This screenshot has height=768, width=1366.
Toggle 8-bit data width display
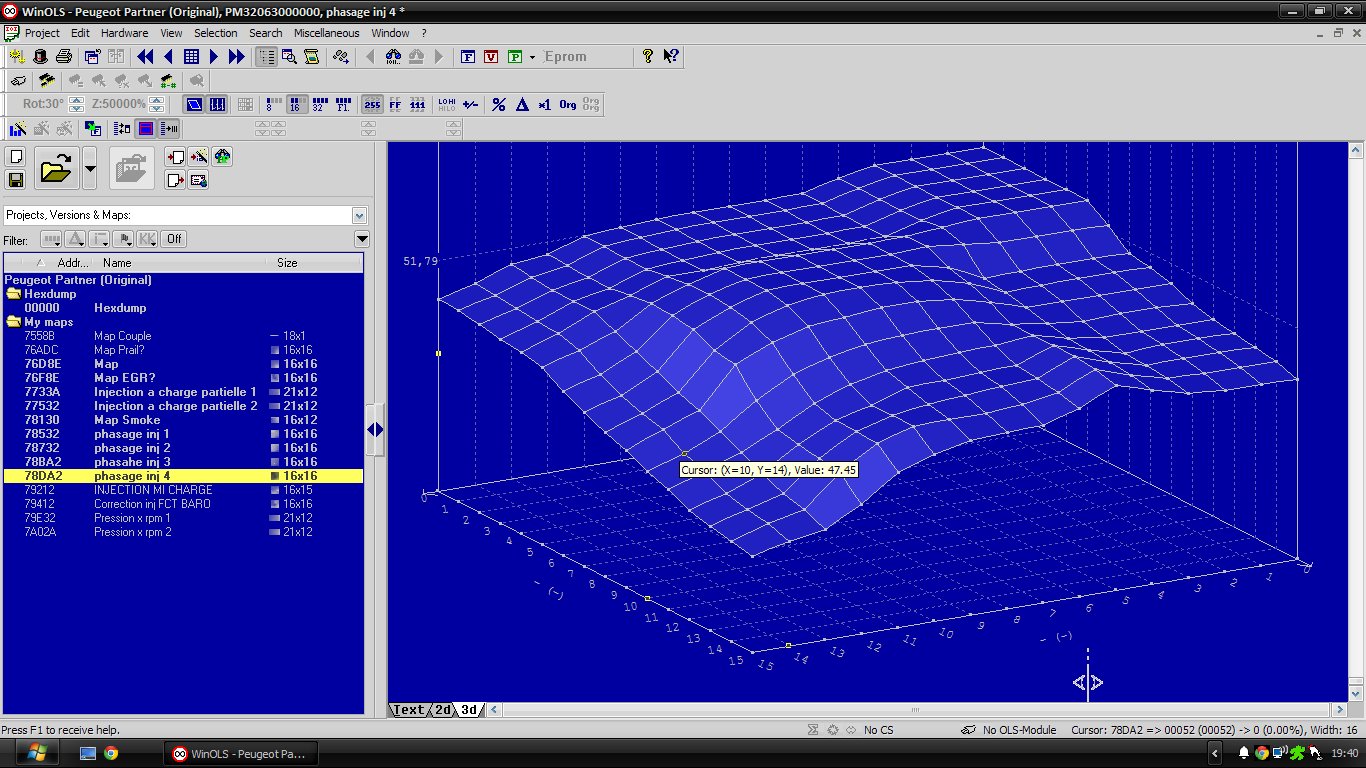(274, 105)
